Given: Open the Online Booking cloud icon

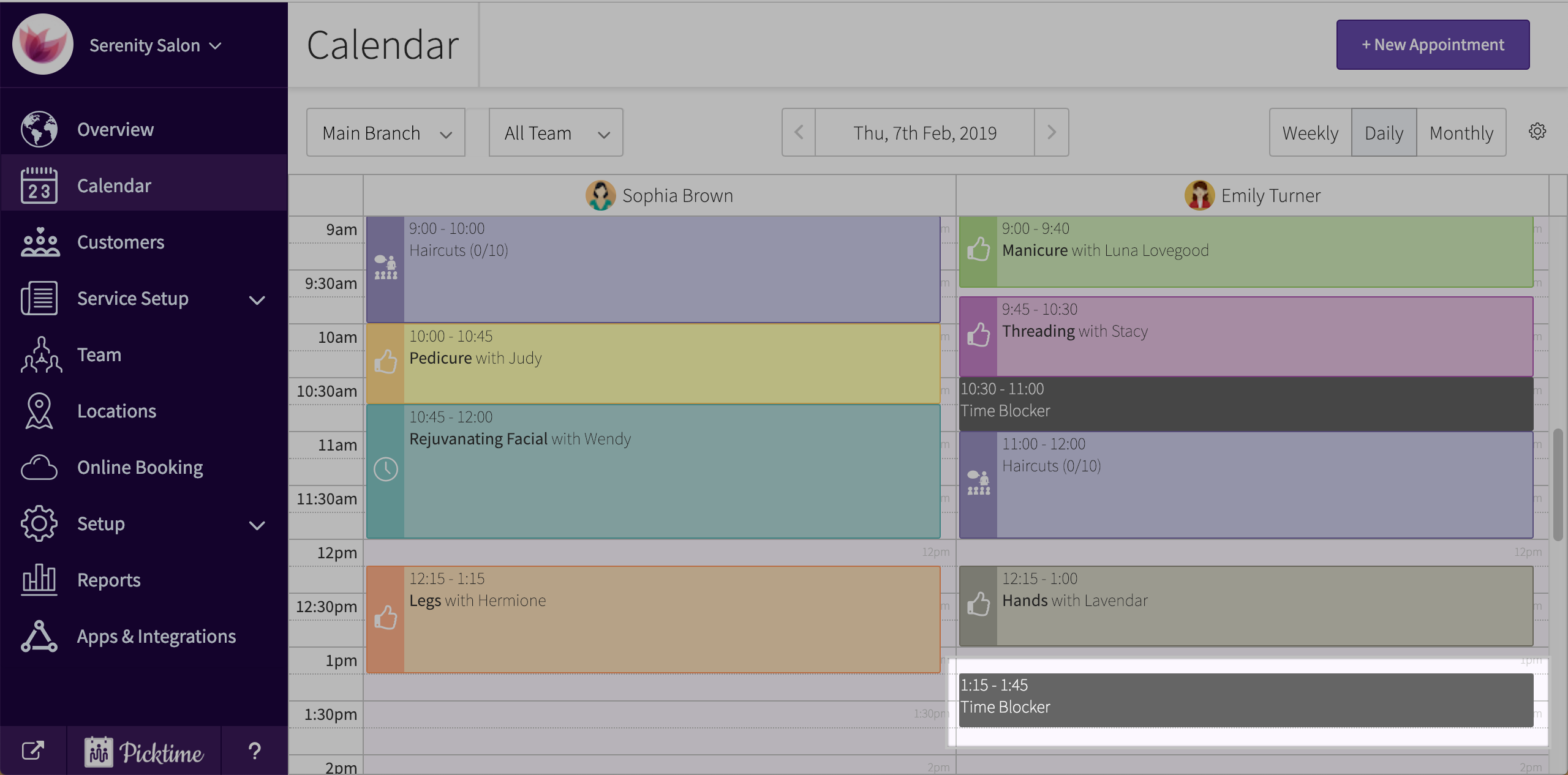Looking at the screenshot, I should [x=39, y=468].
